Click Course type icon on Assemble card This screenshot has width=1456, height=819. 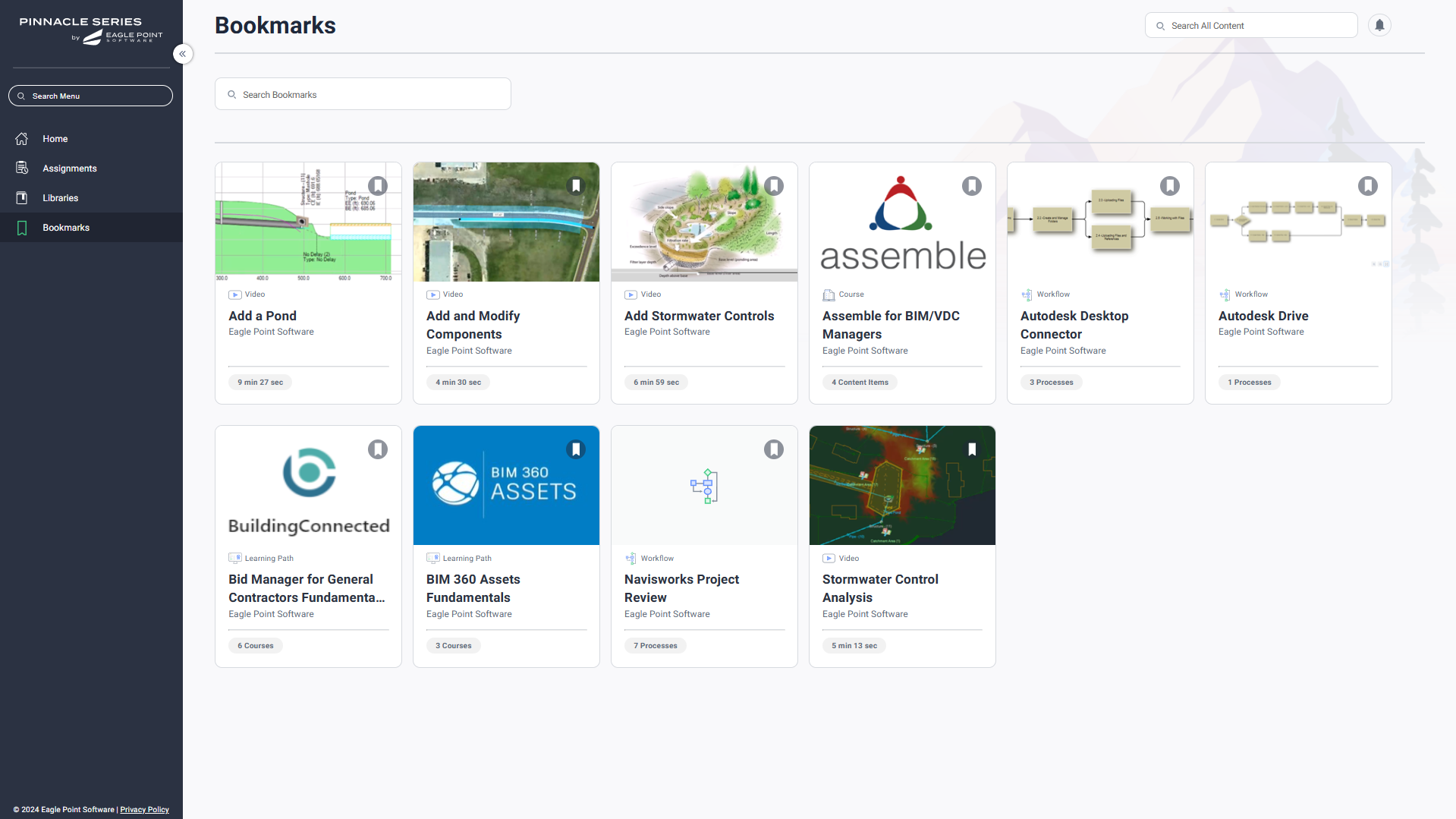(829, 295)
